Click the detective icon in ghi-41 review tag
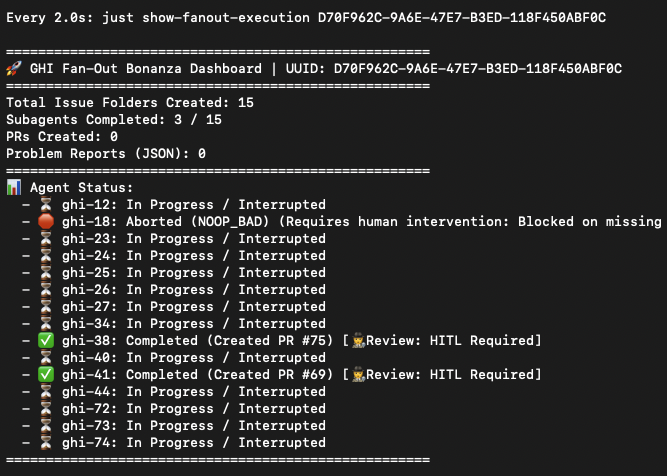Screen dimensions: 667x476 [359, 375]
